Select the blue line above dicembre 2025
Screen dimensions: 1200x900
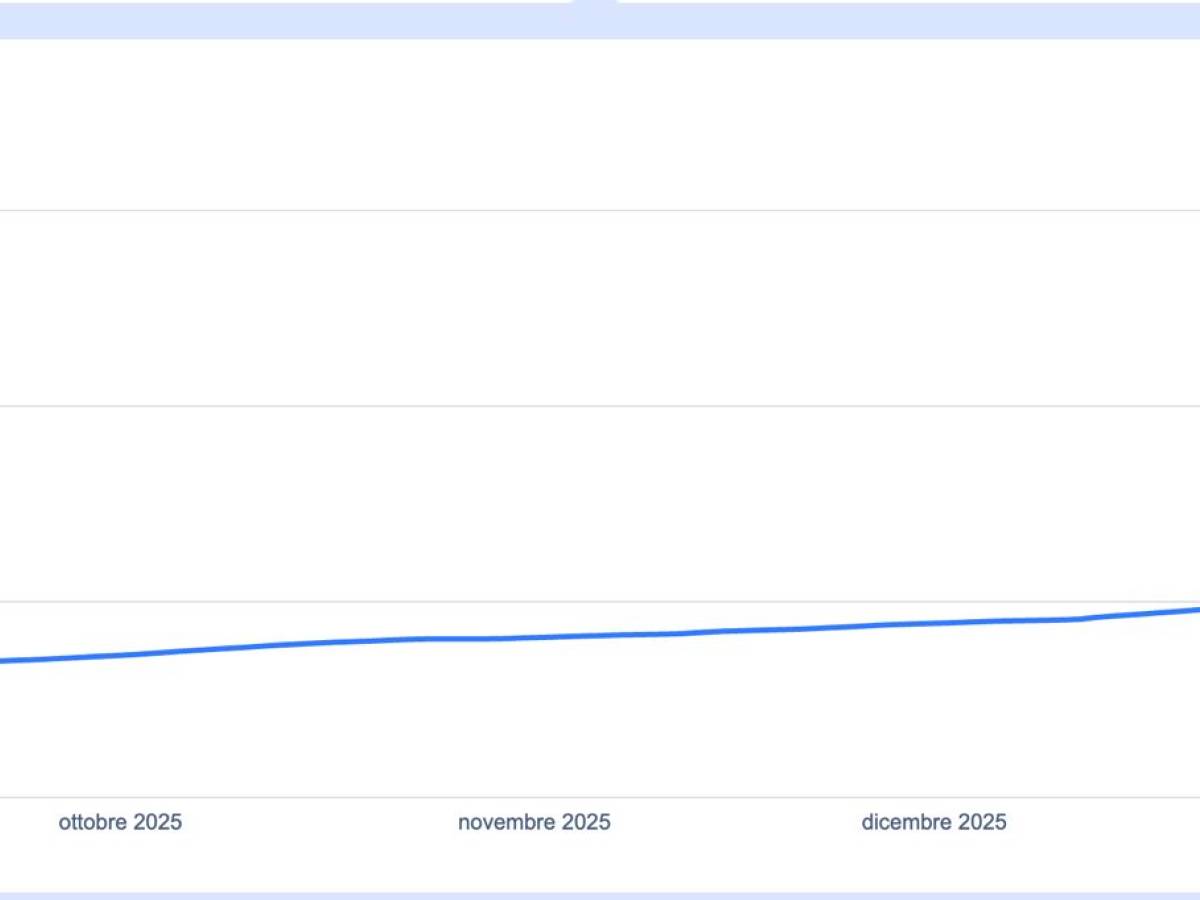click(x=934, y=623)
